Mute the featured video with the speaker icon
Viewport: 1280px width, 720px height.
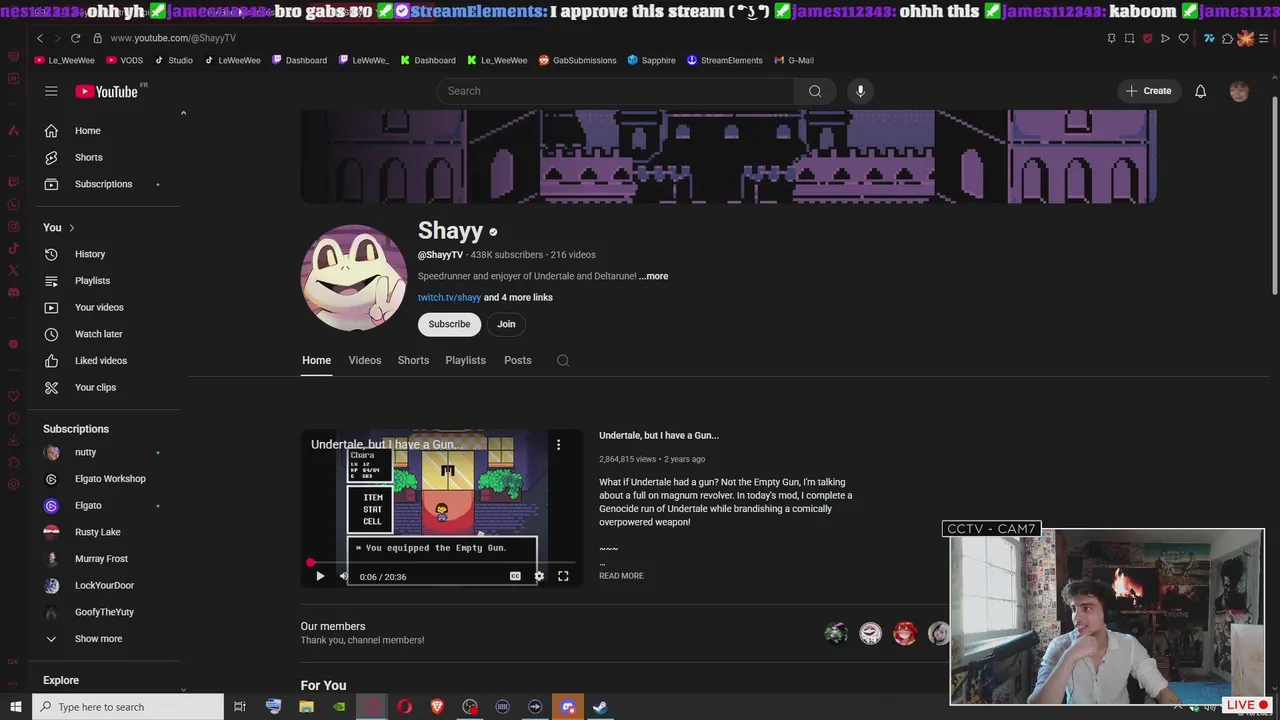(x=344, y=576)
